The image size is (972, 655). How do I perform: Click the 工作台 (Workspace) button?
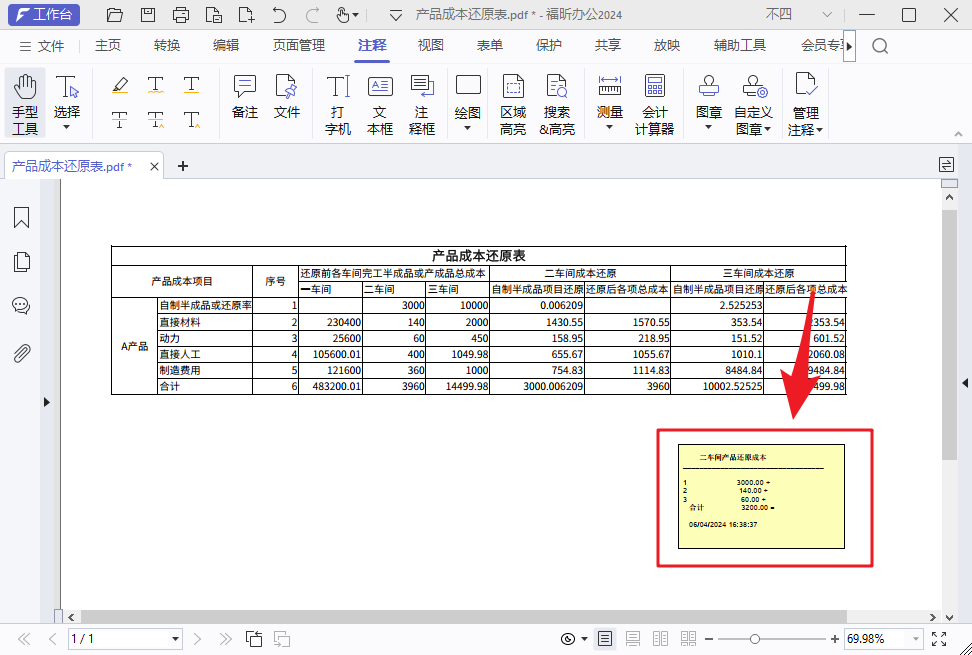[x=43, y=14]
